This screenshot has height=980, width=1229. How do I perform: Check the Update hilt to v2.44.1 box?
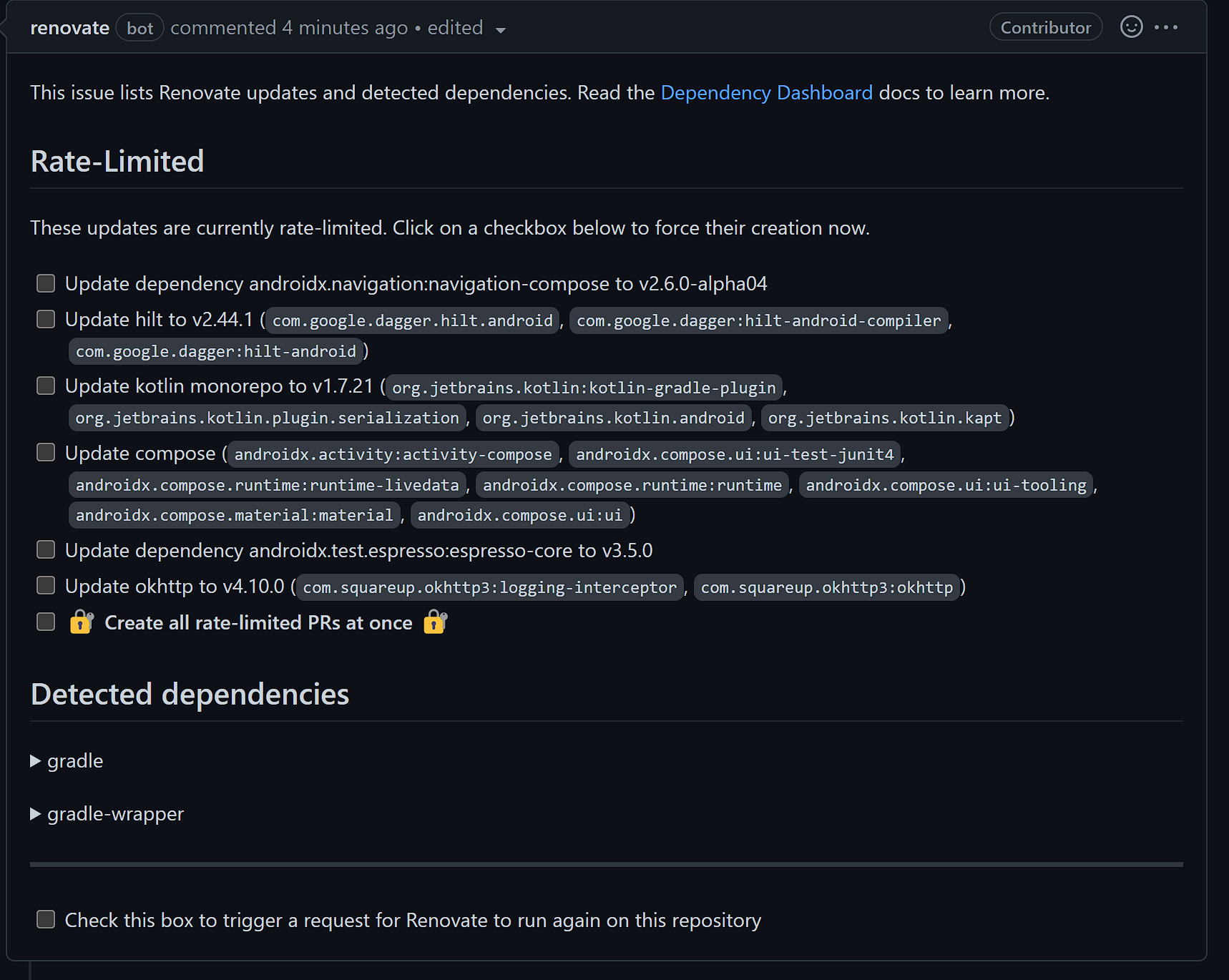click(46, 319)
